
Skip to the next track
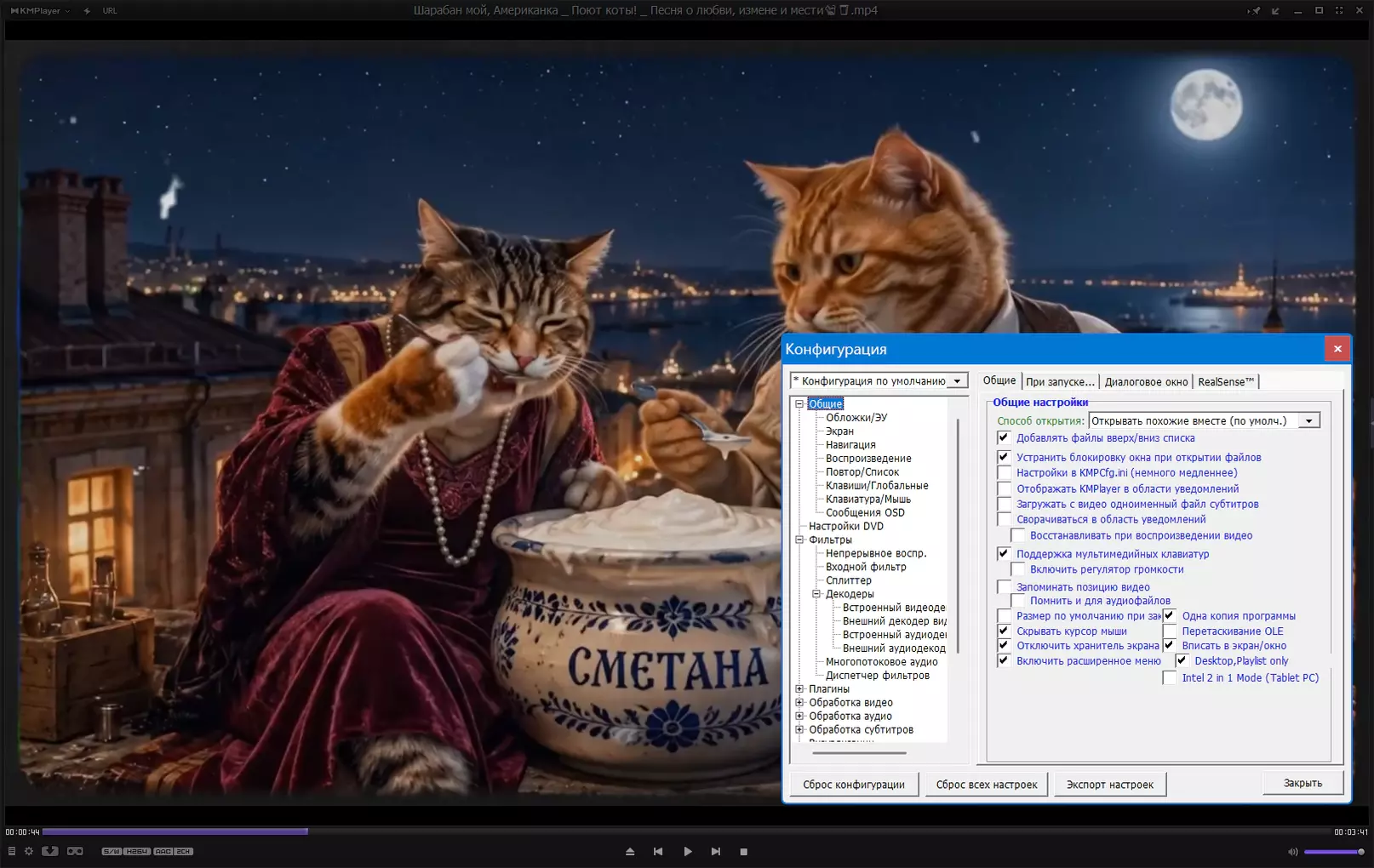click(x=716, y=851)
